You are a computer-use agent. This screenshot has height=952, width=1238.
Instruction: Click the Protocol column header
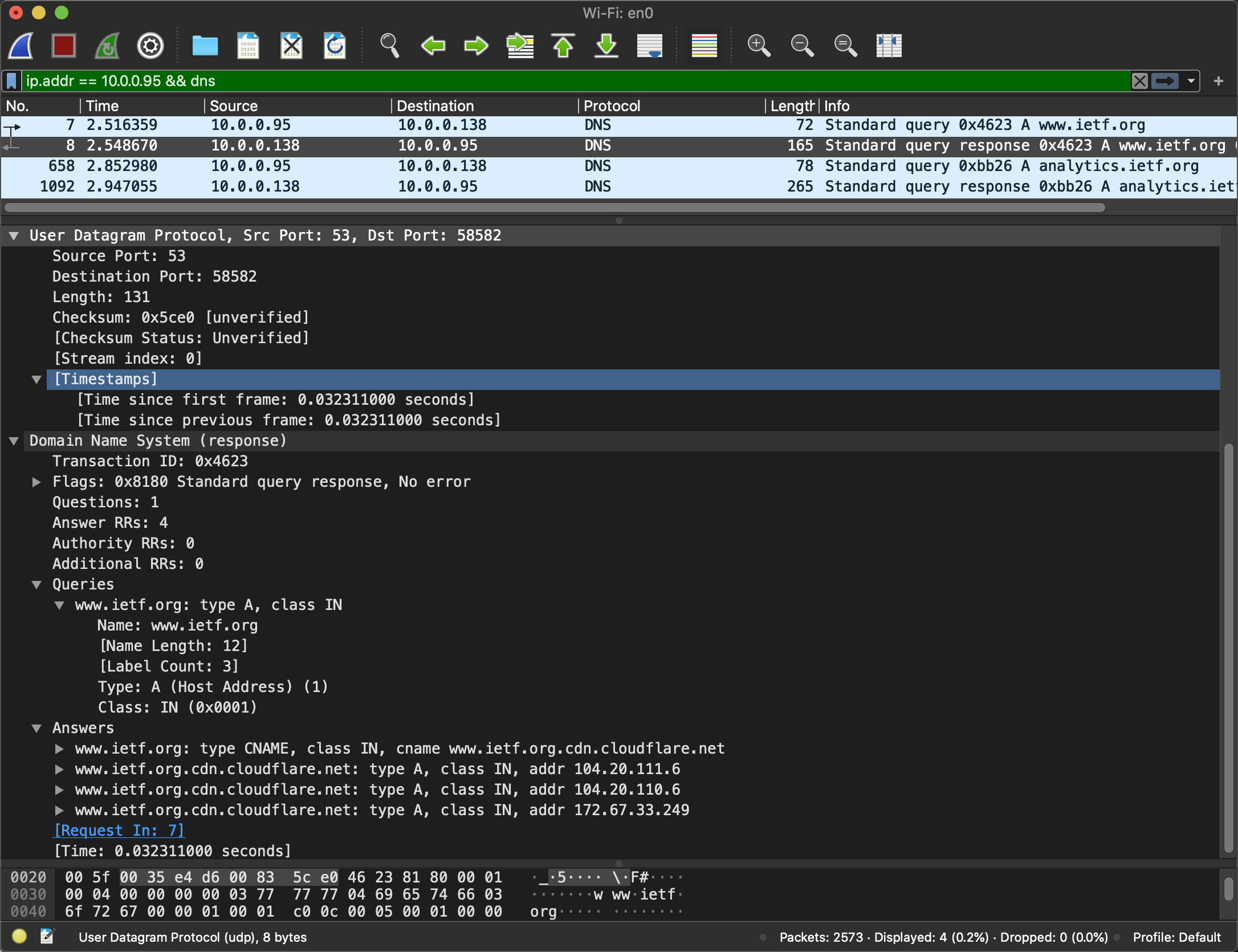pyautogui.click(x=612, y=106)
